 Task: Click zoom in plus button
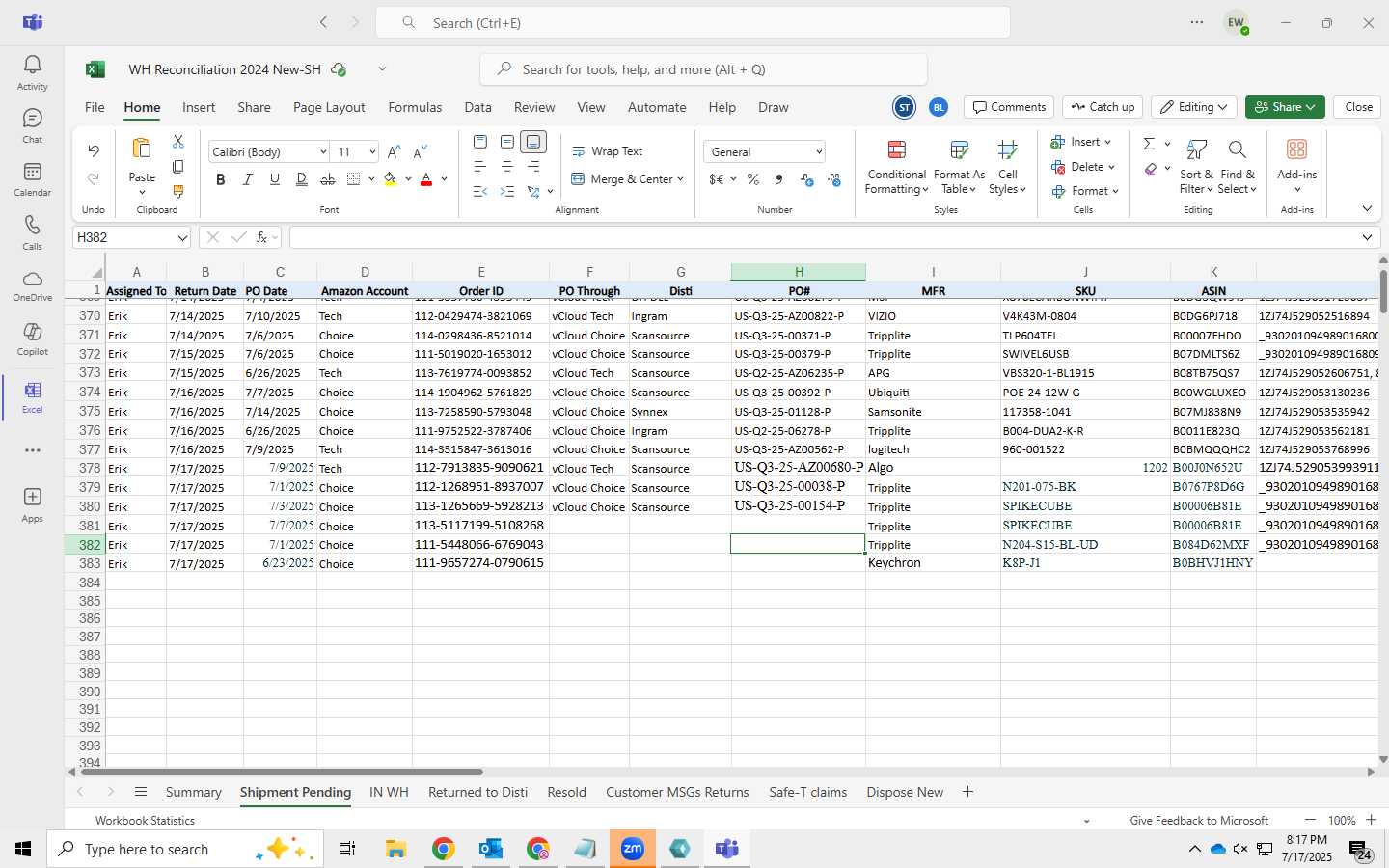1371,820
